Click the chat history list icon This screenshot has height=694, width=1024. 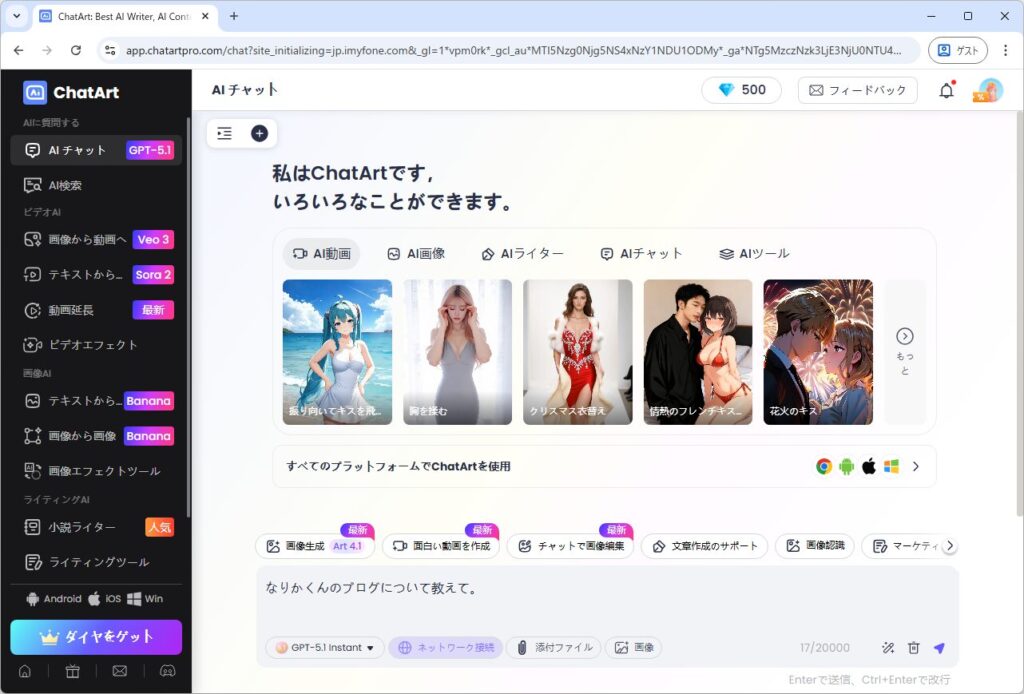click(x=224, y=133)
